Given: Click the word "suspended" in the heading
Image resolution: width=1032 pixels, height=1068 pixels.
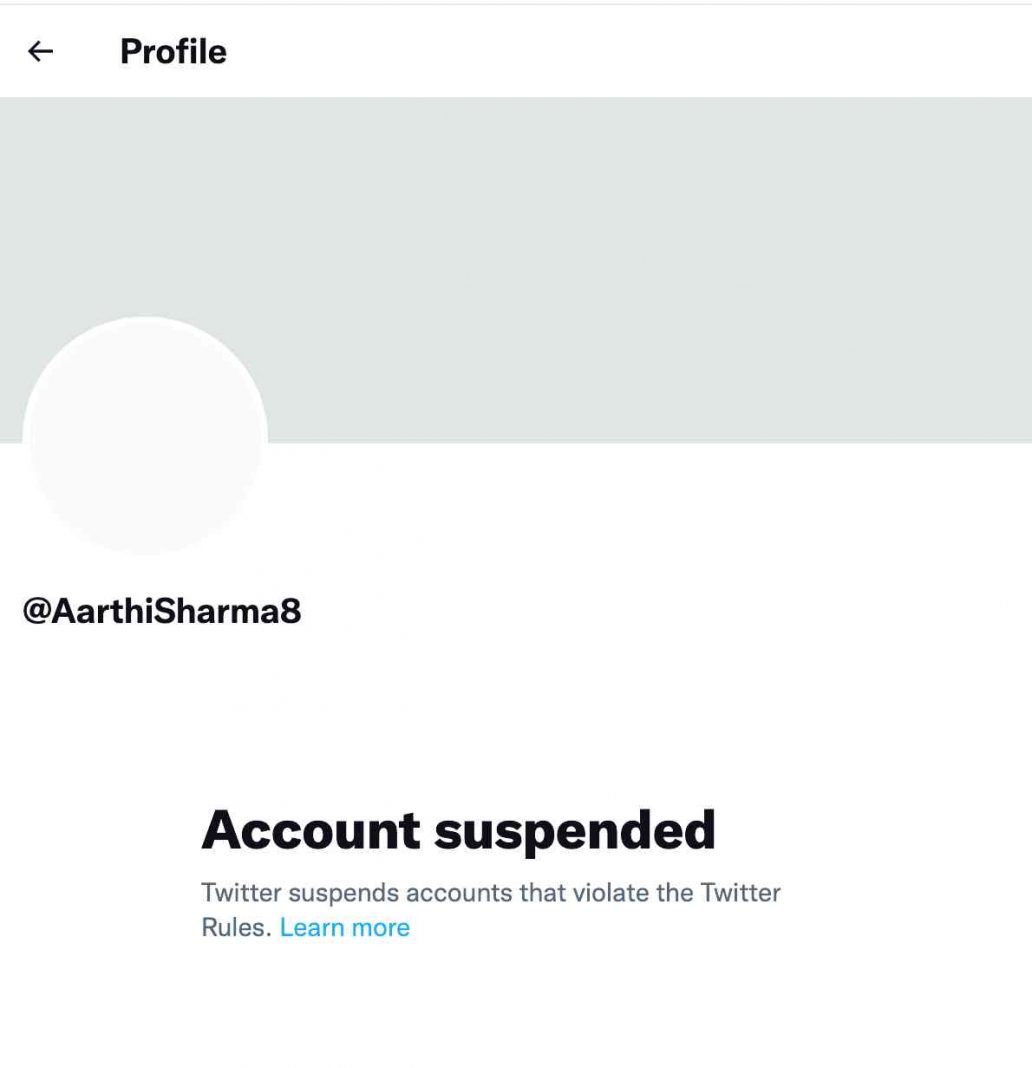Looking at the screenshot, I should coord(575,830).
